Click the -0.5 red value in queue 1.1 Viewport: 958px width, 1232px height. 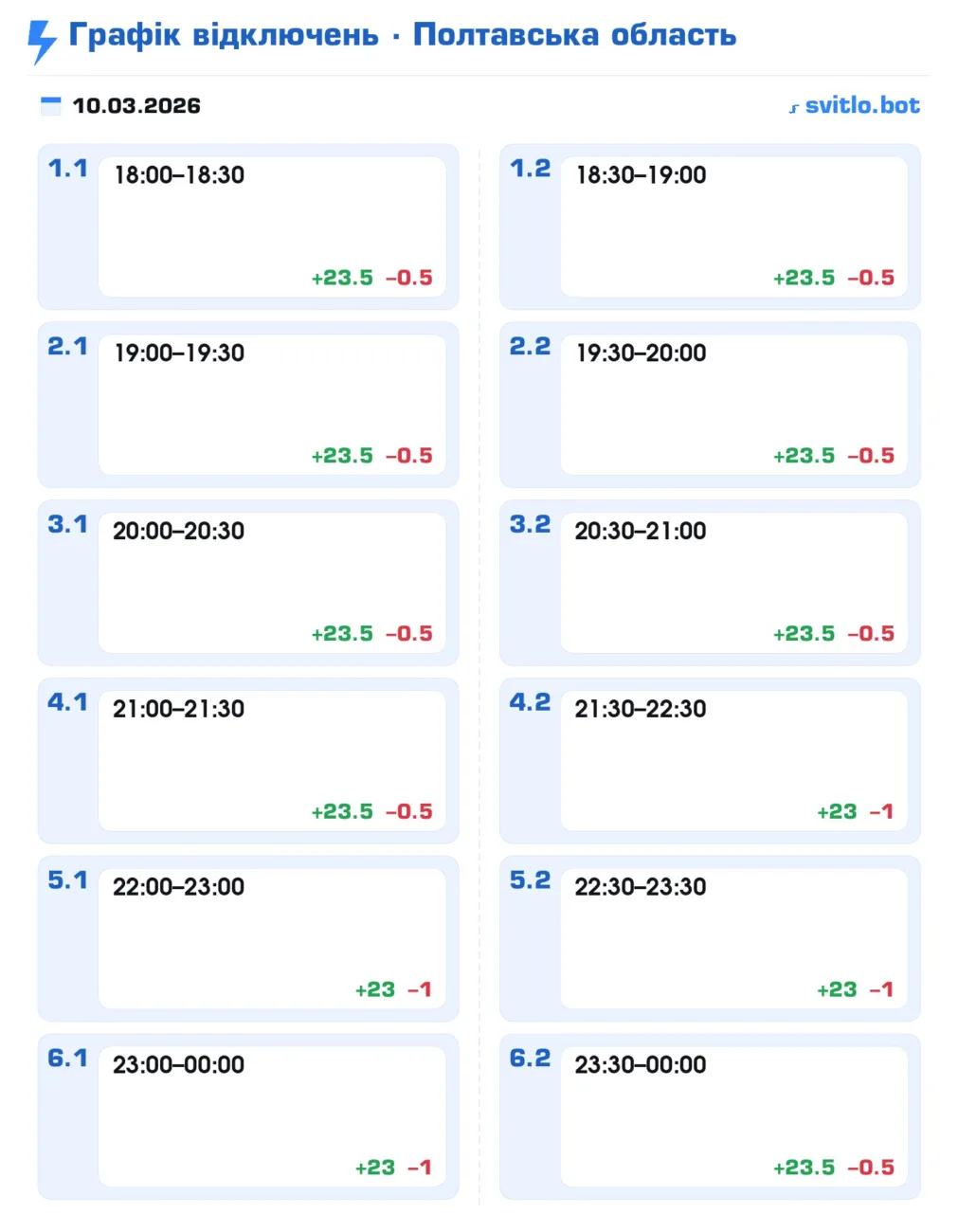pyautogui.click(x=409, y=278)
